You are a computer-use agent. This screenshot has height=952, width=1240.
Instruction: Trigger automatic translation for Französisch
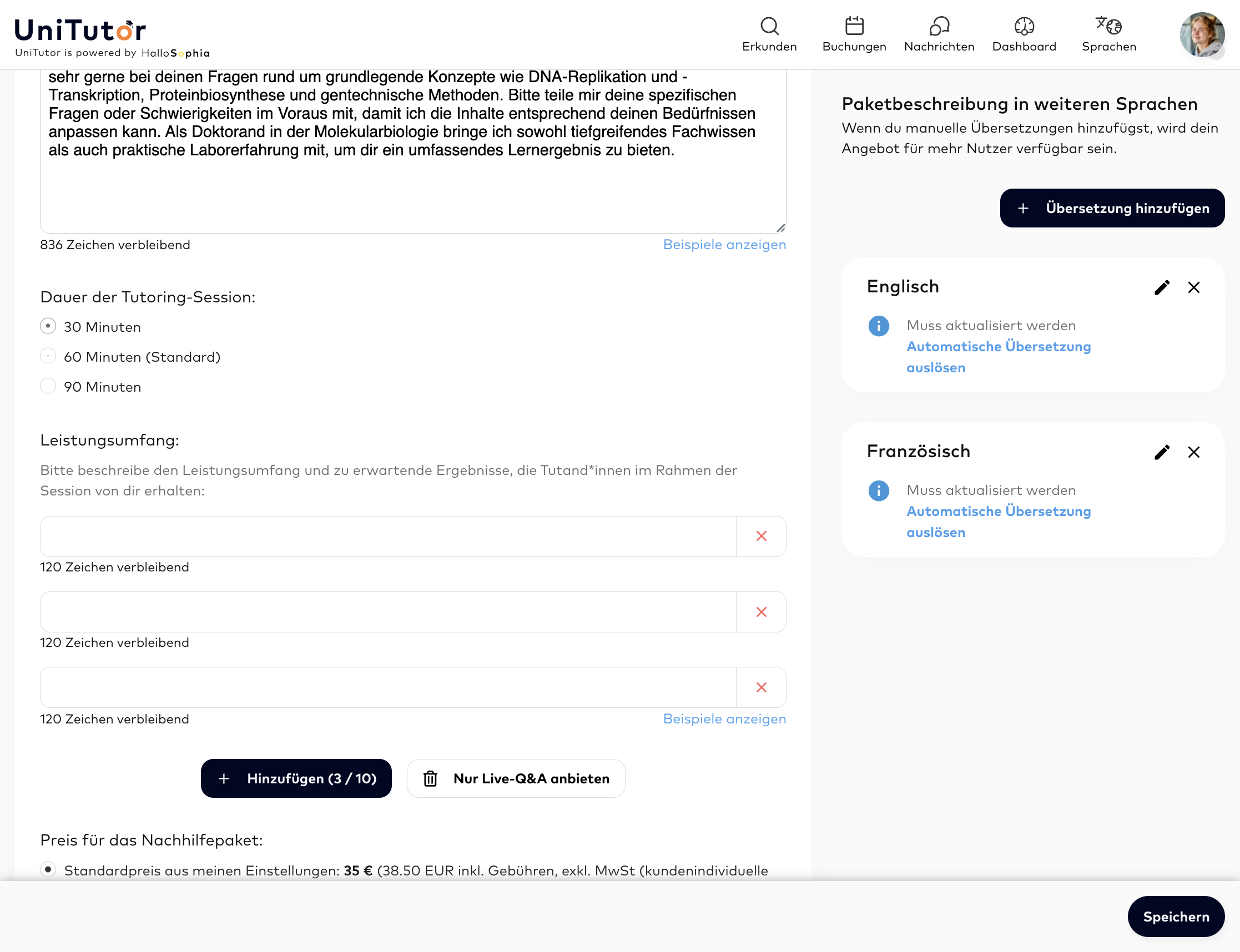(998, 521)
